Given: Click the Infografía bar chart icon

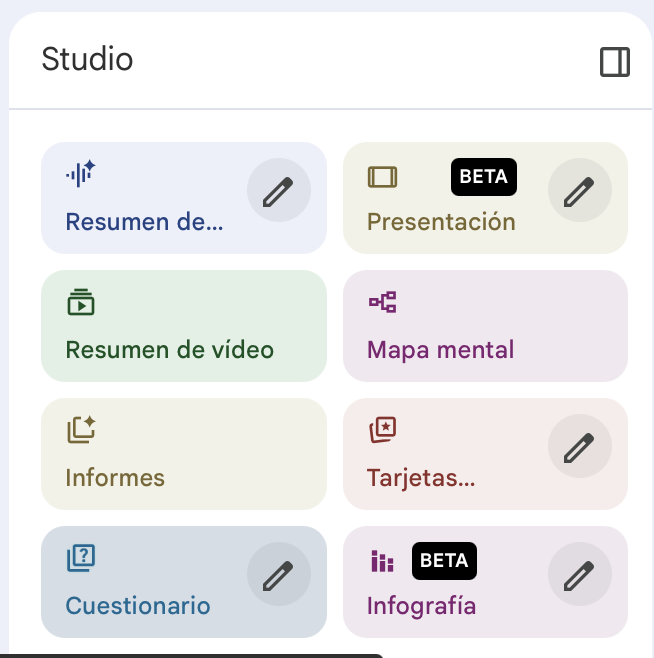Looking at the screenshot, I should point(382,562).
